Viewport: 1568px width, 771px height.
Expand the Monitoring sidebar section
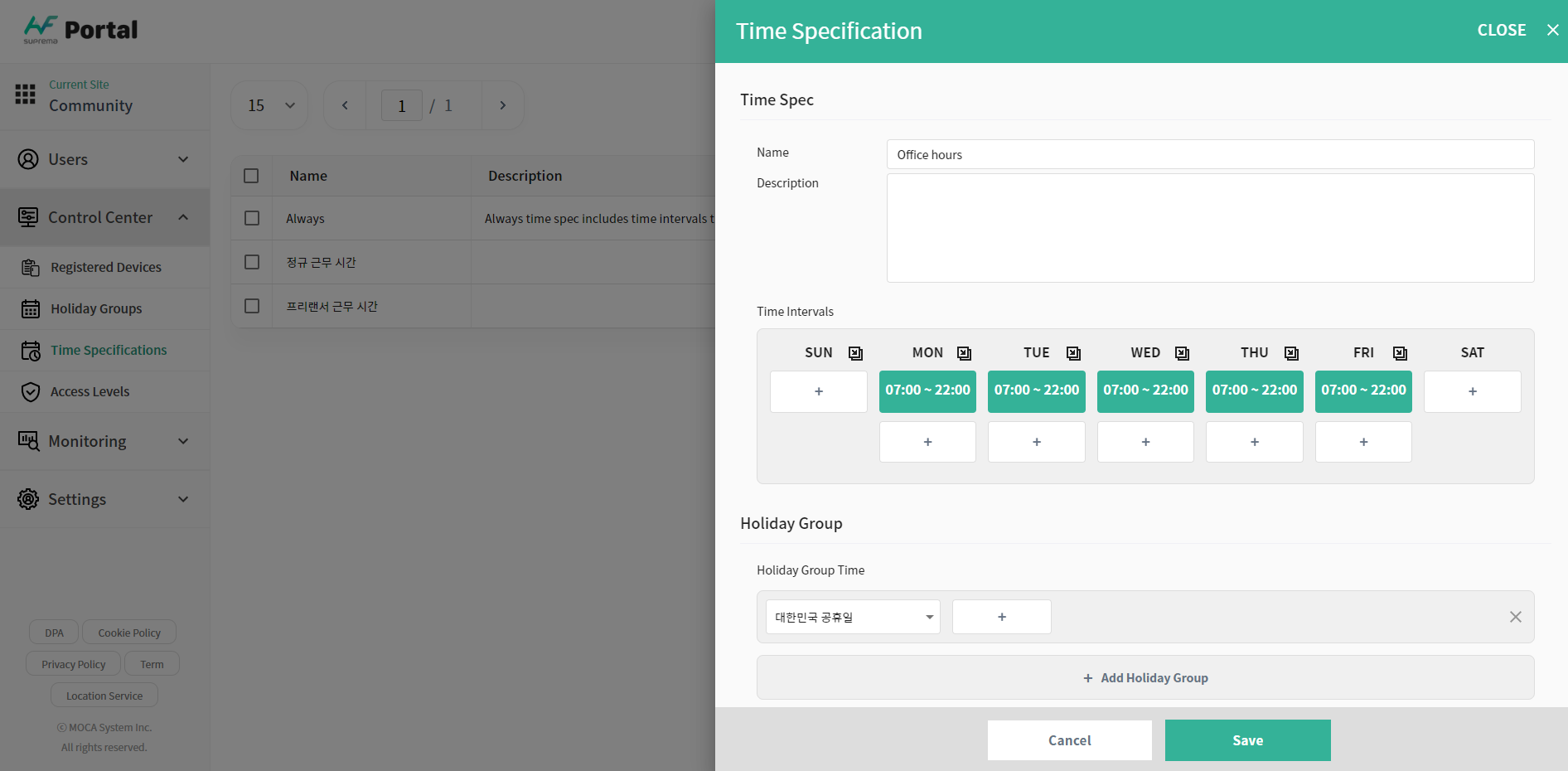[x=104, y=441]
